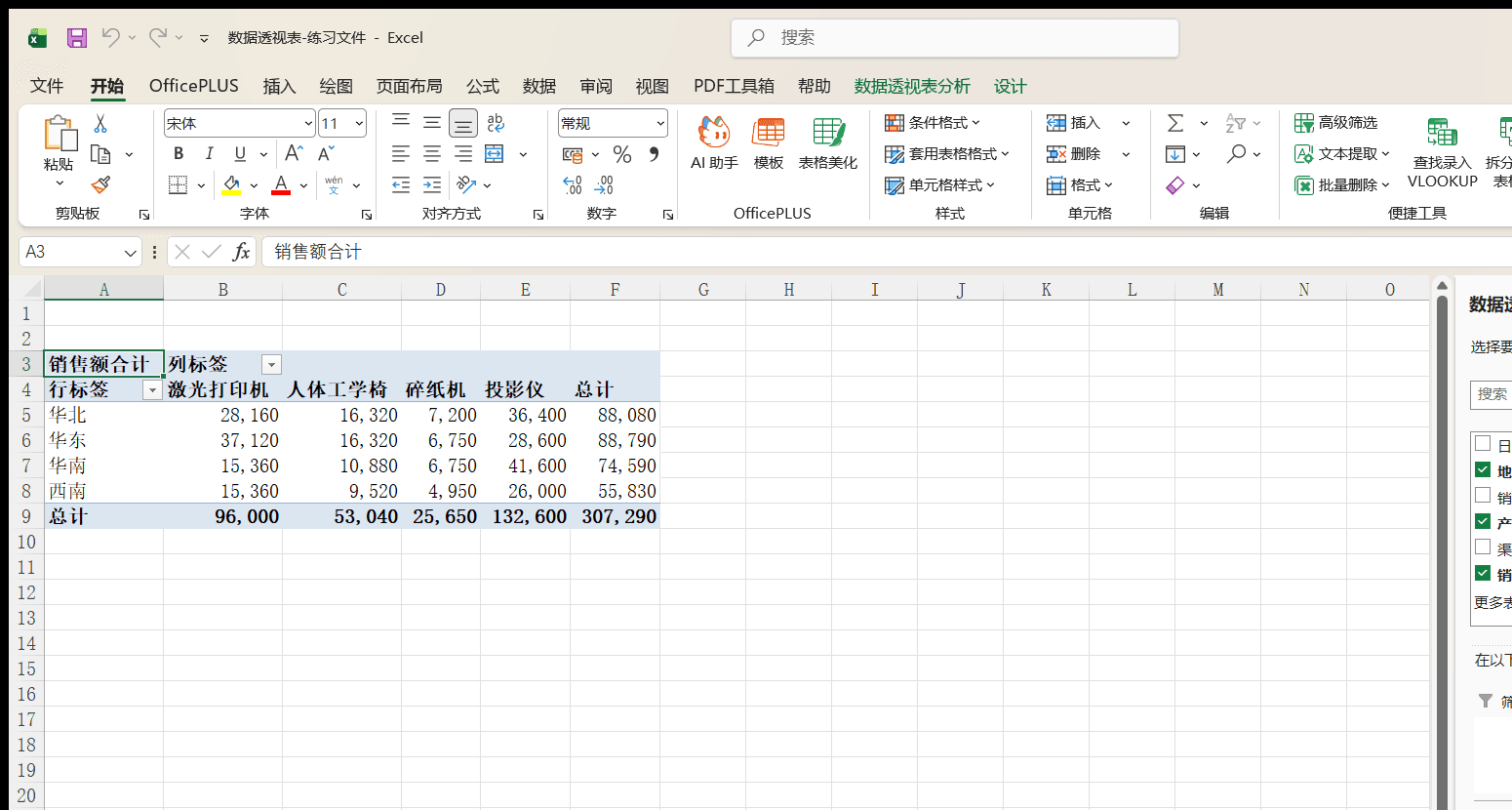Uncheck the second checked field 地 checkbox
The width and height of the screenshot is (1512, 810).
pyautogui.click(x=1483, y=469)
